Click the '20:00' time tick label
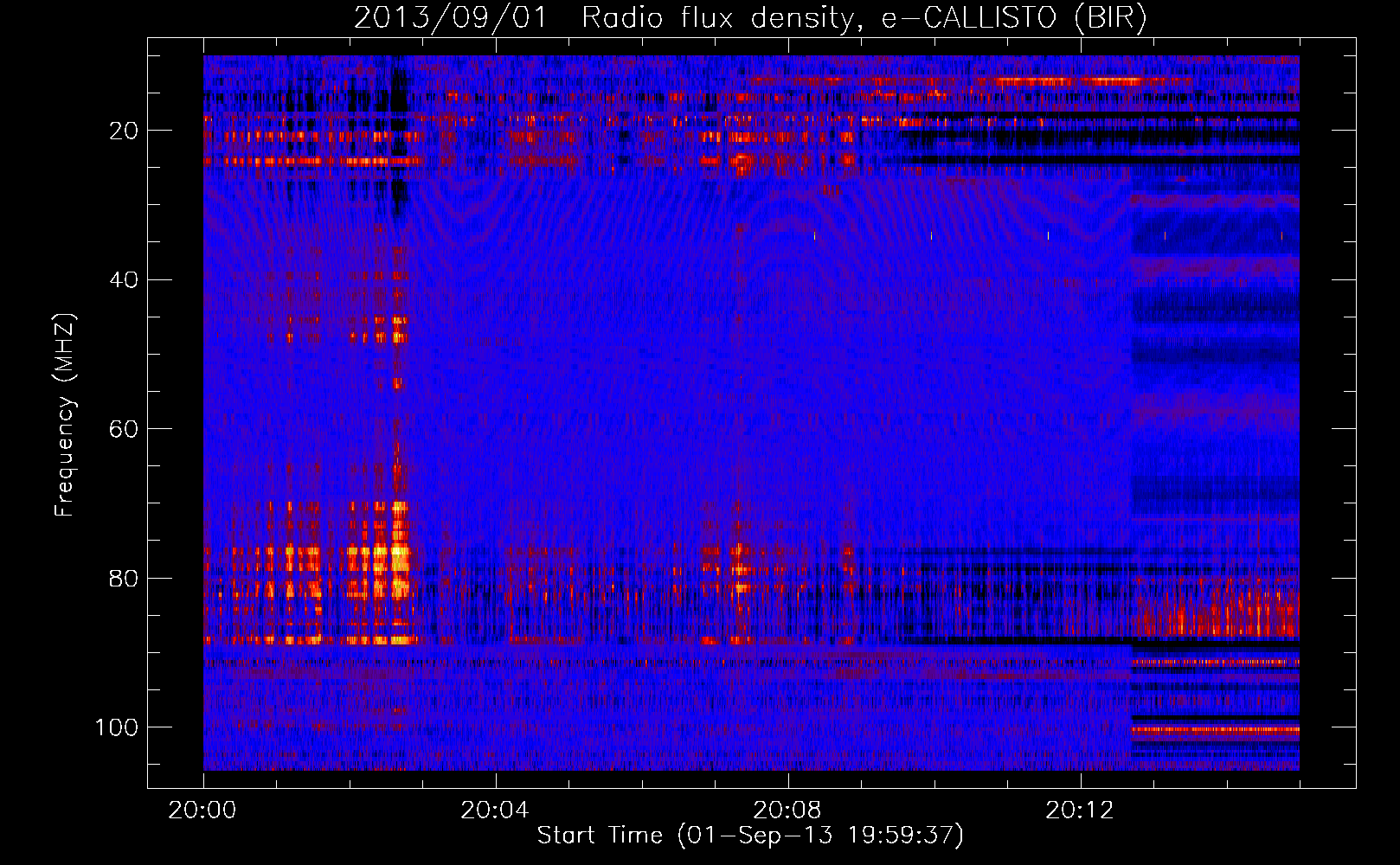1400x865 pixels. 202,810
